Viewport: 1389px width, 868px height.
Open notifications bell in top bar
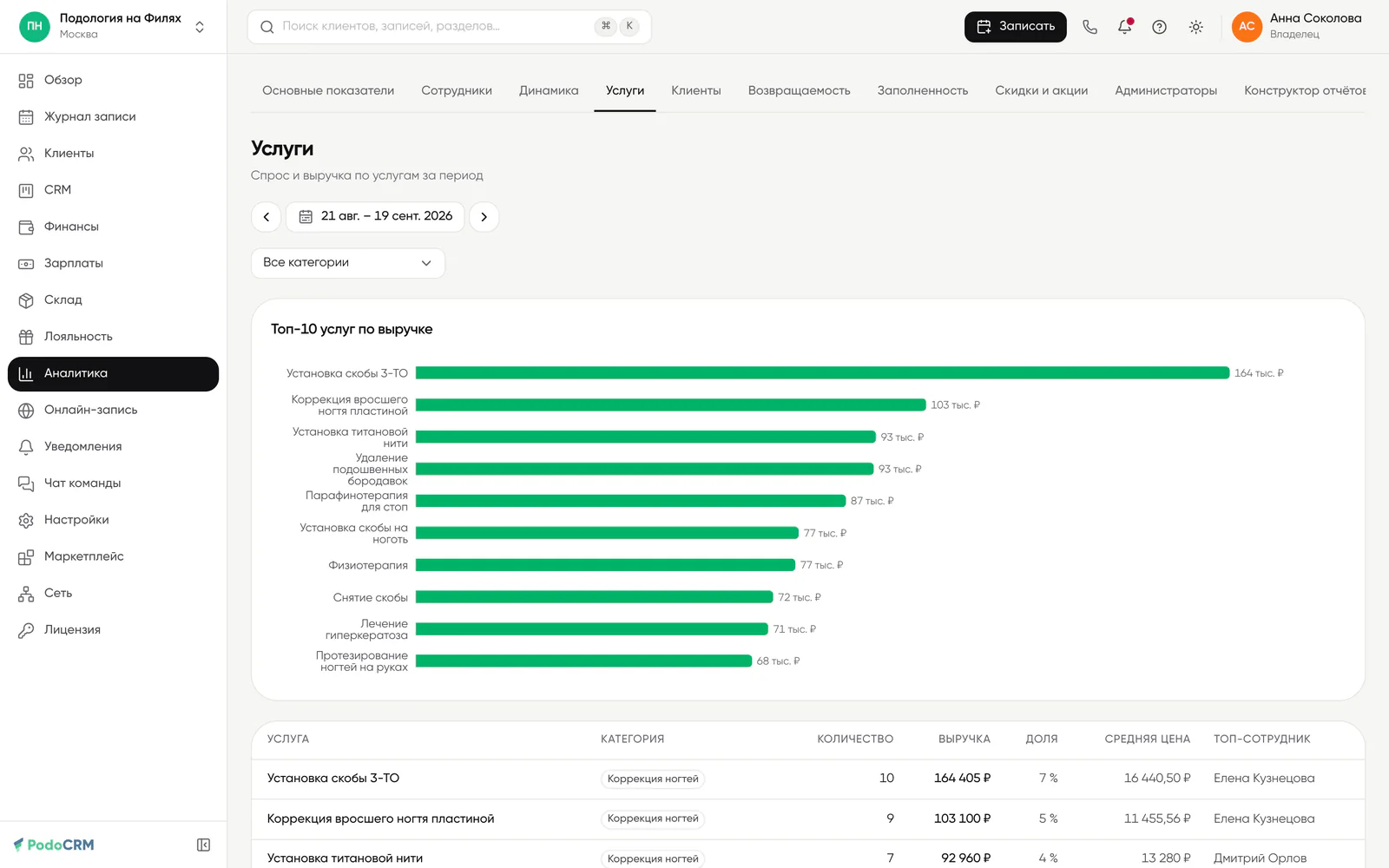(x=1125, y=27)
